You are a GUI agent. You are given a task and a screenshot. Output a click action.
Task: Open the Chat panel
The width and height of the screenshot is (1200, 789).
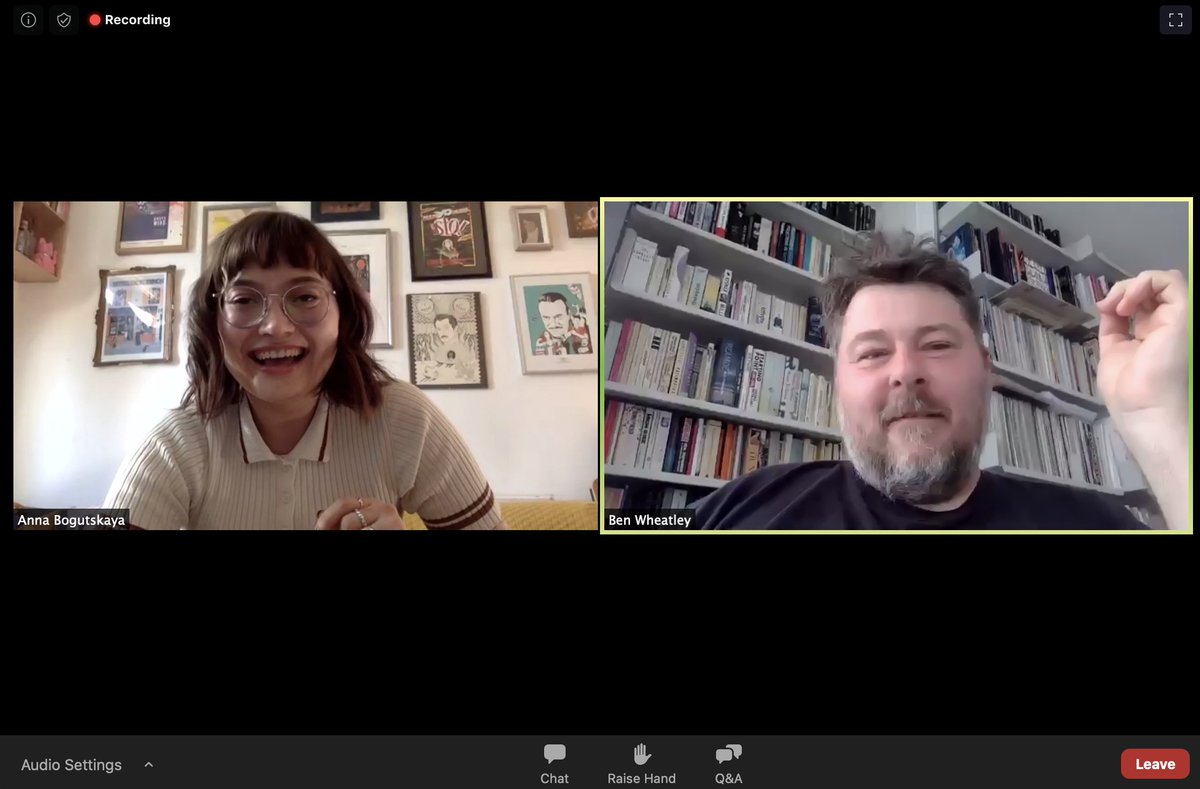[554, 762]
